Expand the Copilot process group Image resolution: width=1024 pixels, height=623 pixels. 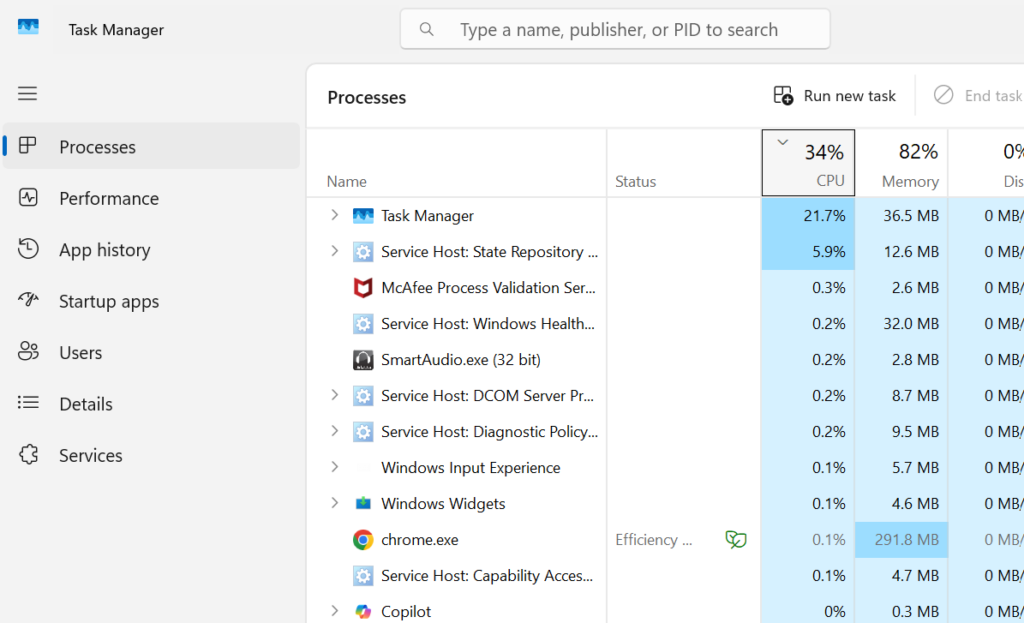tap(334, 611)
